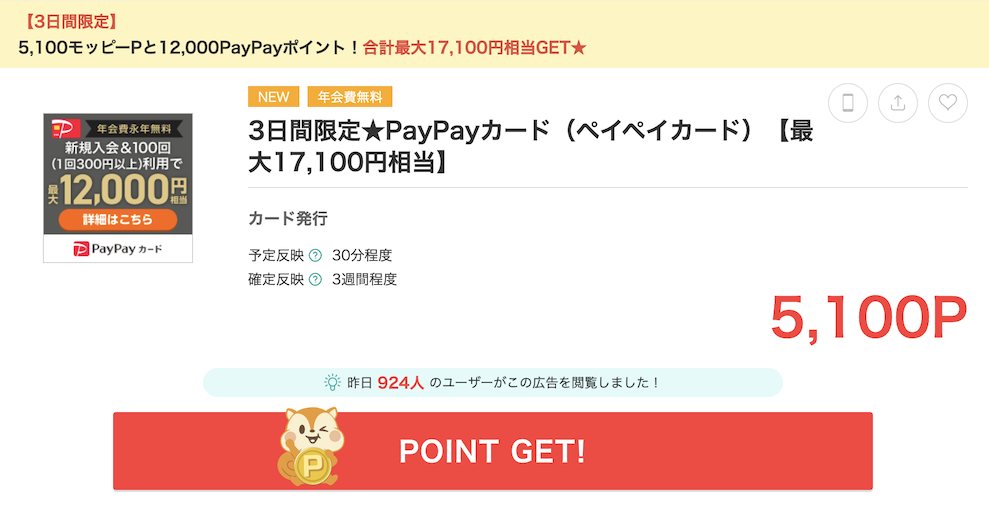Click the red PayPay logo in the banner
The width and height of the screenshot is (989, 505).
[66, 129]
